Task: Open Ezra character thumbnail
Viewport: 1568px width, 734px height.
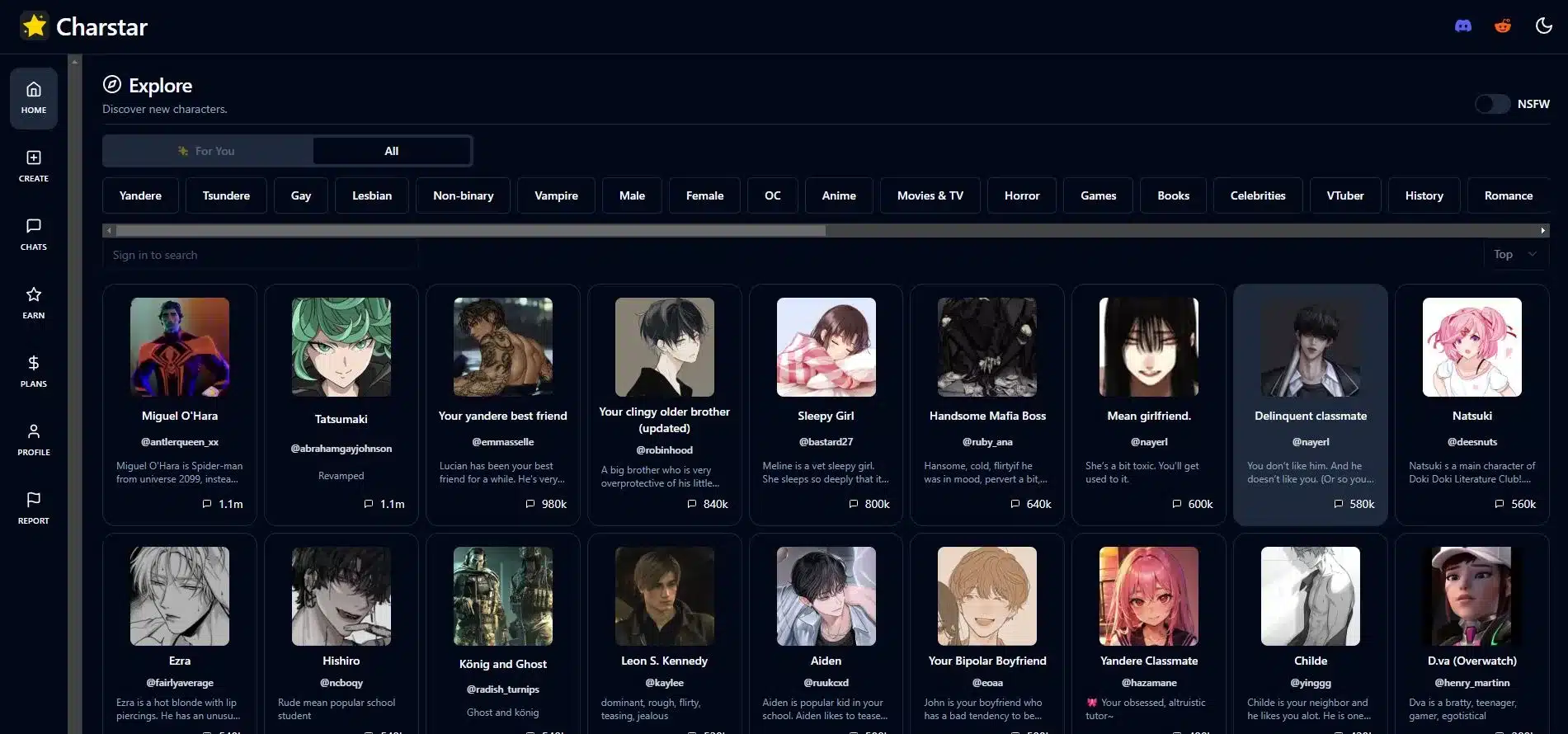Action: (180, 596)
